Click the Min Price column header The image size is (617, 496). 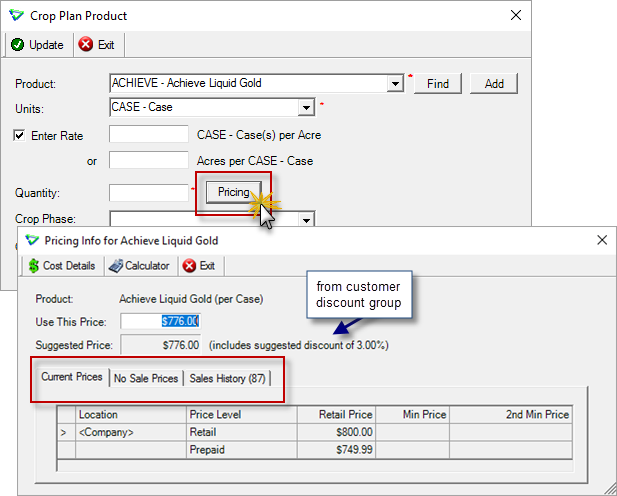[412, 415]
